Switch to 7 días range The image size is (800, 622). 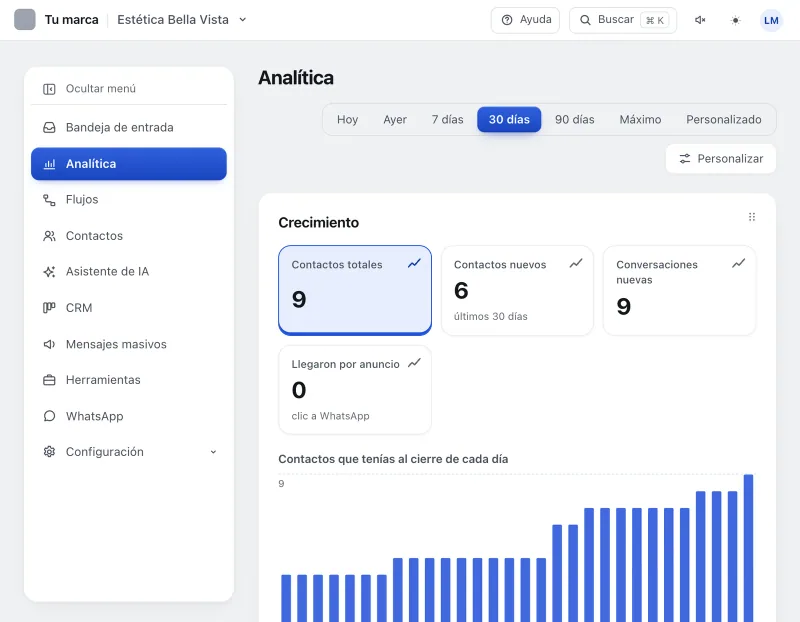pyautogui.click(x=447, y=119)
